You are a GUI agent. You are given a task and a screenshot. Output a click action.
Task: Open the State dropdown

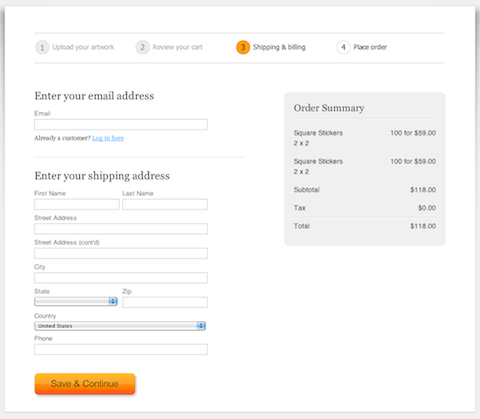click(76, 301)
